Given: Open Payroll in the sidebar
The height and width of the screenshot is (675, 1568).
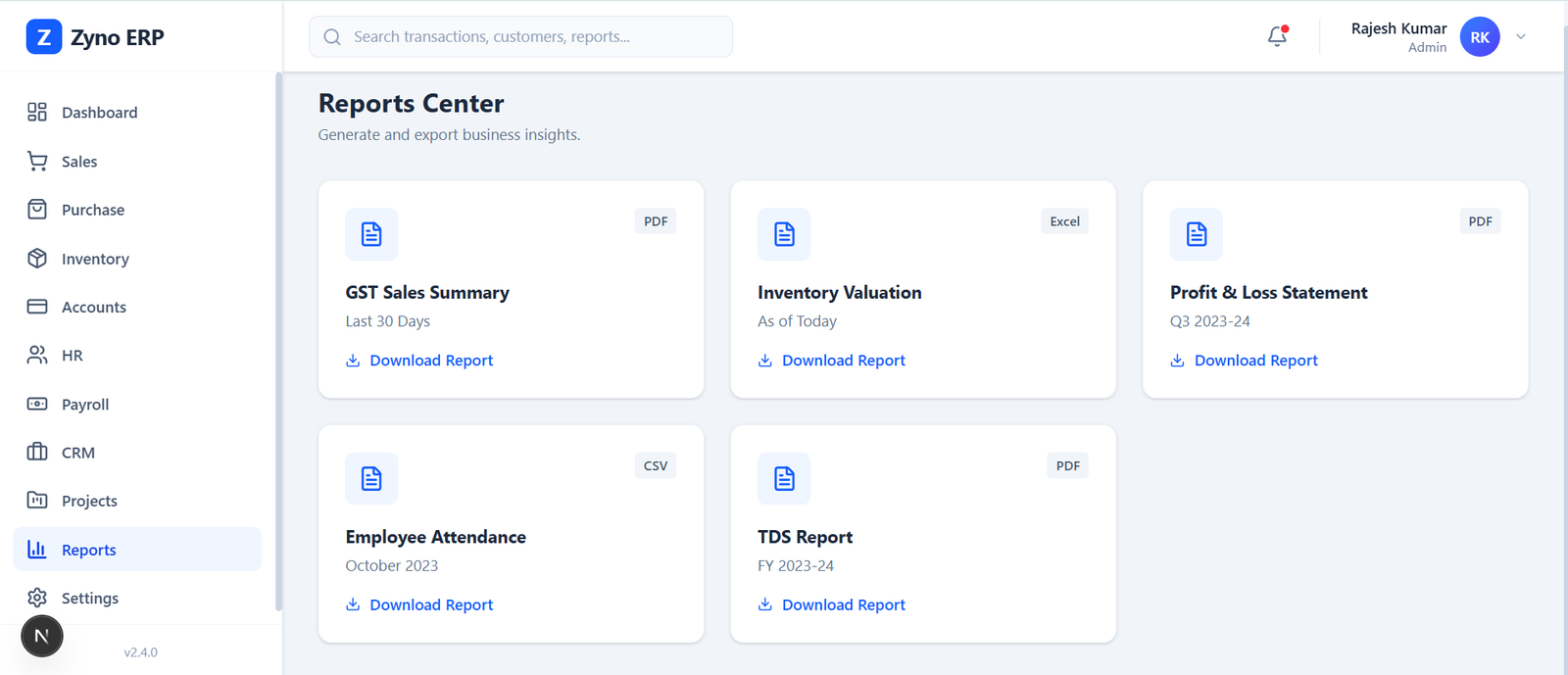Looking at the screenshot, I should pos(84,405).
